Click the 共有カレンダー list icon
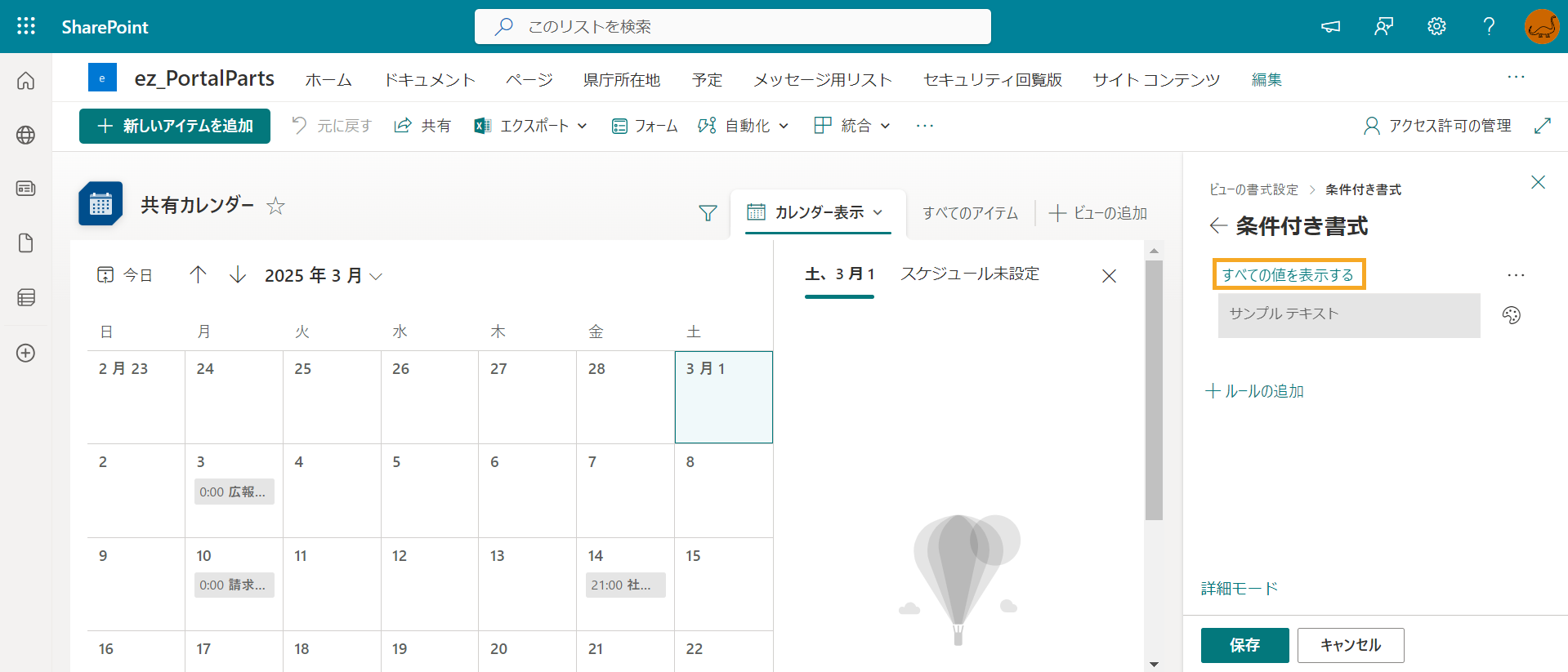Screen dimensions: 1568x672 click(x=101, y=204)
